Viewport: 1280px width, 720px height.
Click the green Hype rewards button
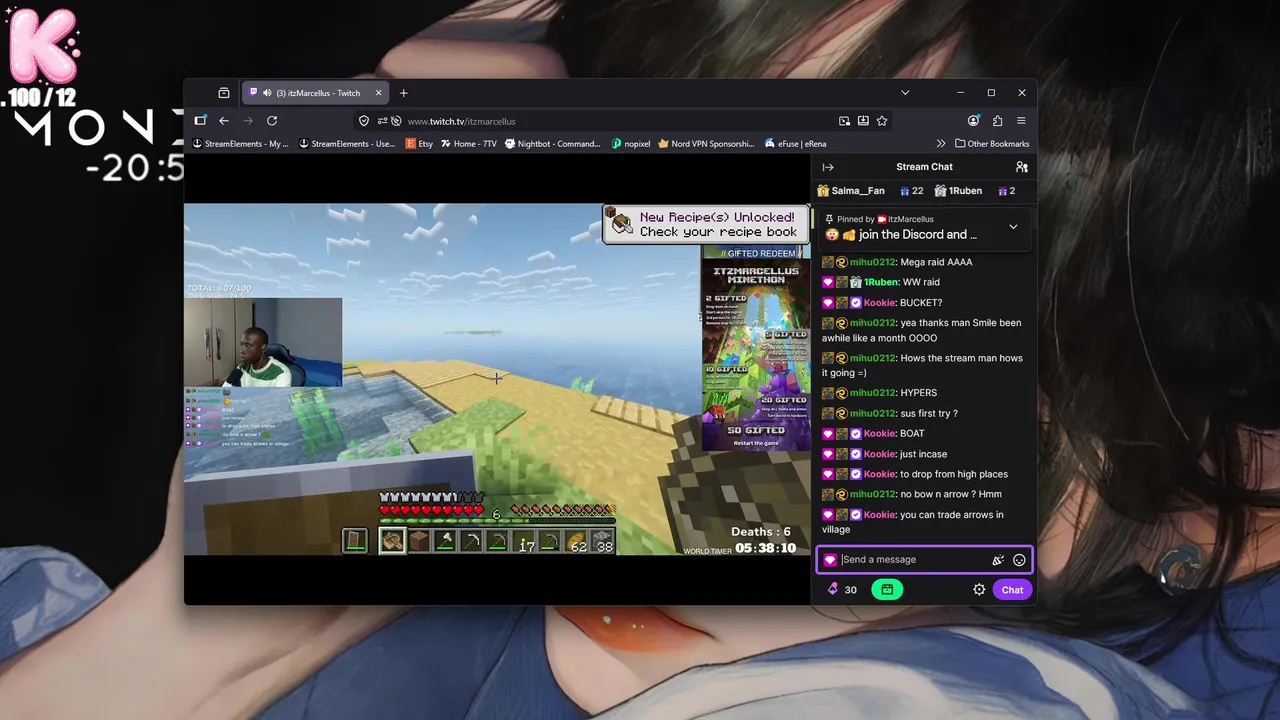point(887,590)
